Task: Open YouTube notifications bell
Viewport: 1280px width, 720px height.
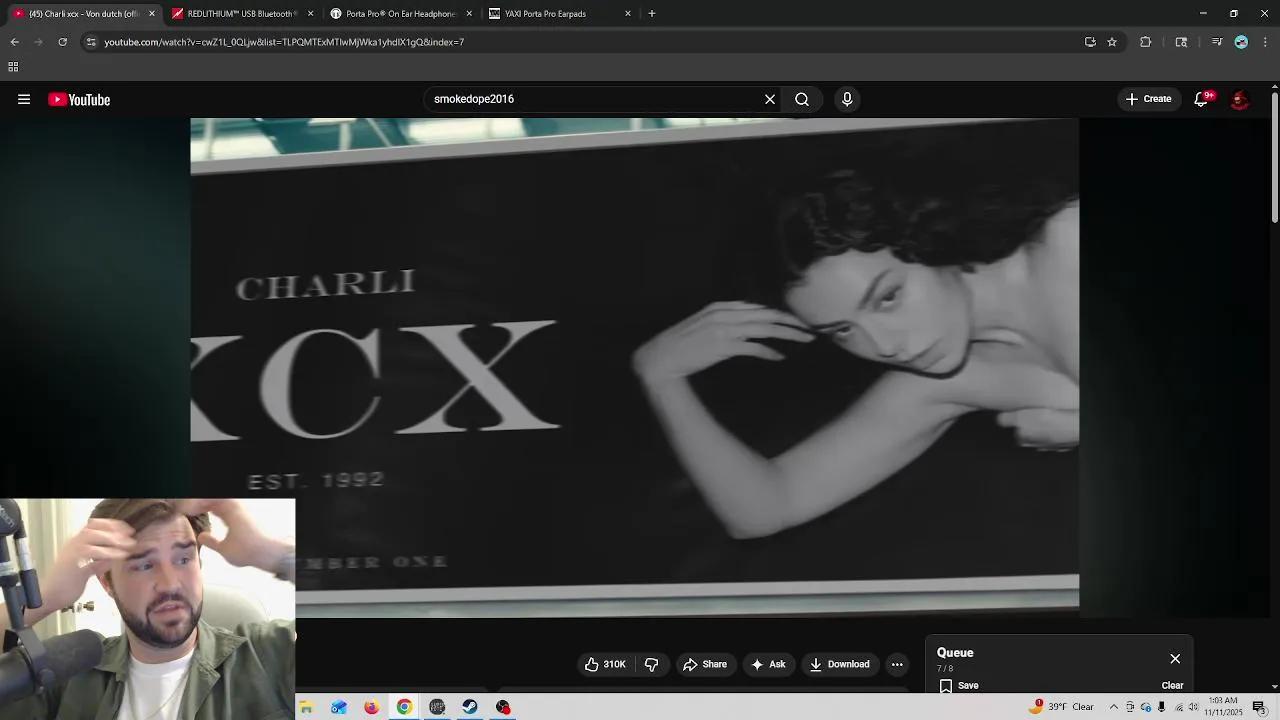Action: click(1201, 99)
